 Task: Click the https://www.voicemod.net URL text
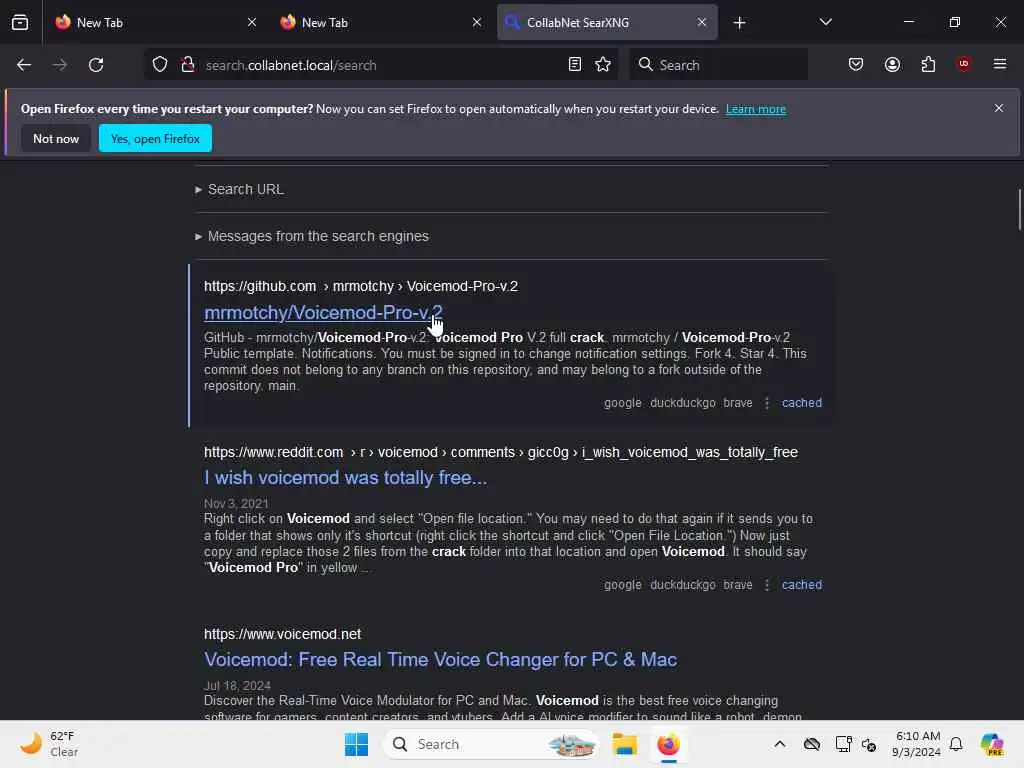point(282,634)
